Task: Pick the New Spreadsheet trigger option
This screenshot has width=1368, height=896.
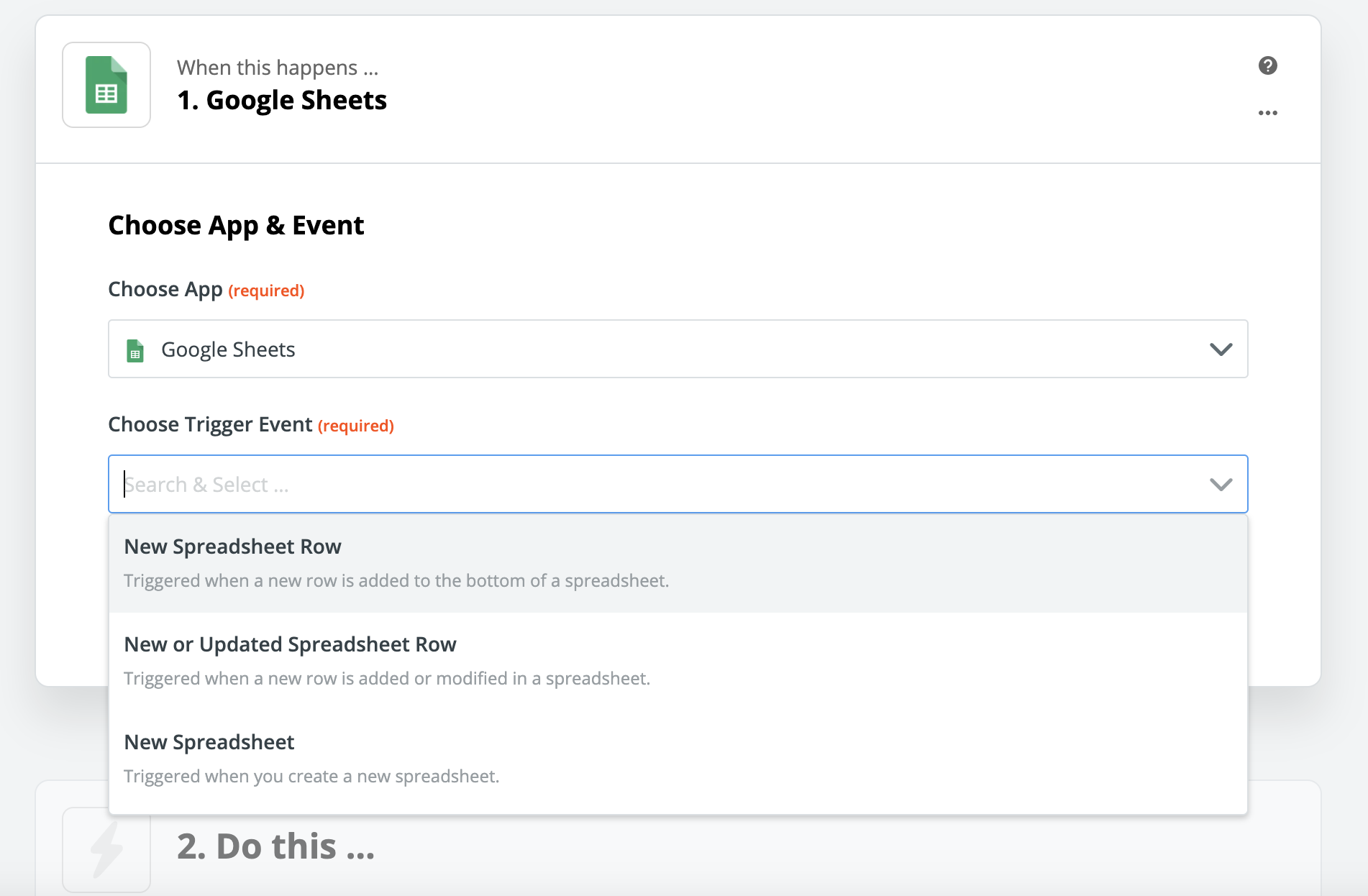Action: tap(678, 759)
